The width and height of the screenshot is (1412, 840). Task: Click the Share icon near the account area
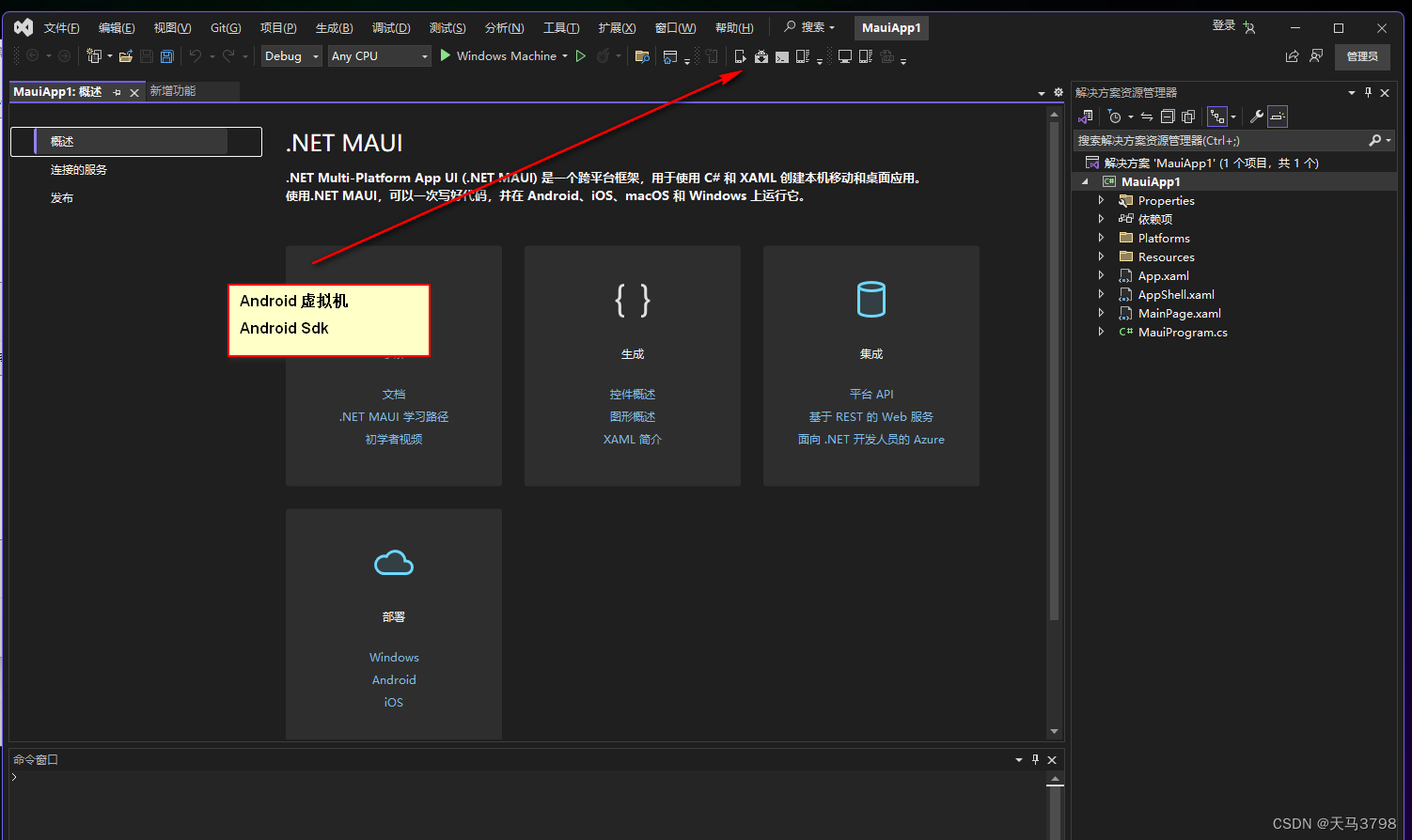1292,56
